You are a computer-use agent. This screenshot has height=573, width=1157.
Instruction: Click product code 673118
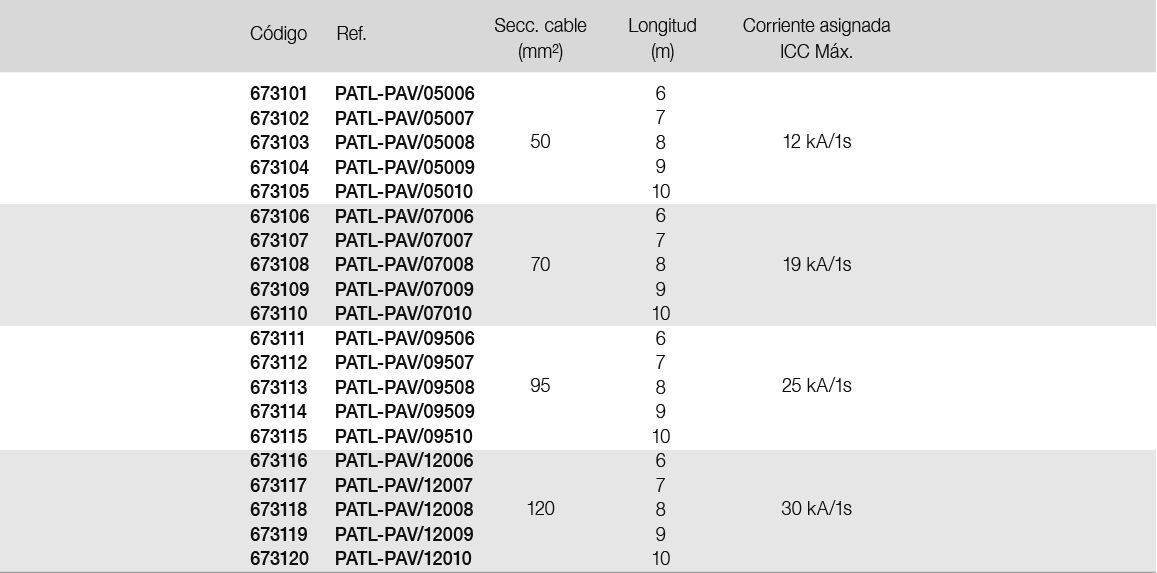280,510
